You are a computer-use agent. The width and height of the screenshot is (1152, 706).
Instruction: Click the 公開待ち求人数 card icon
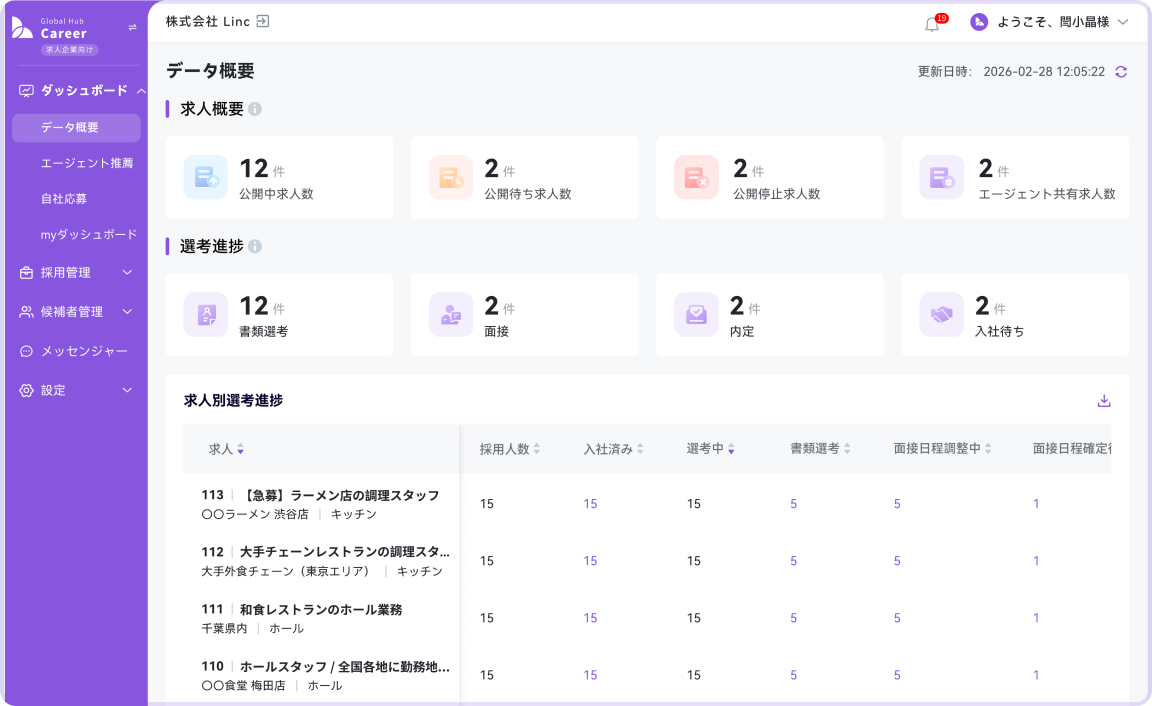(451, 177)
